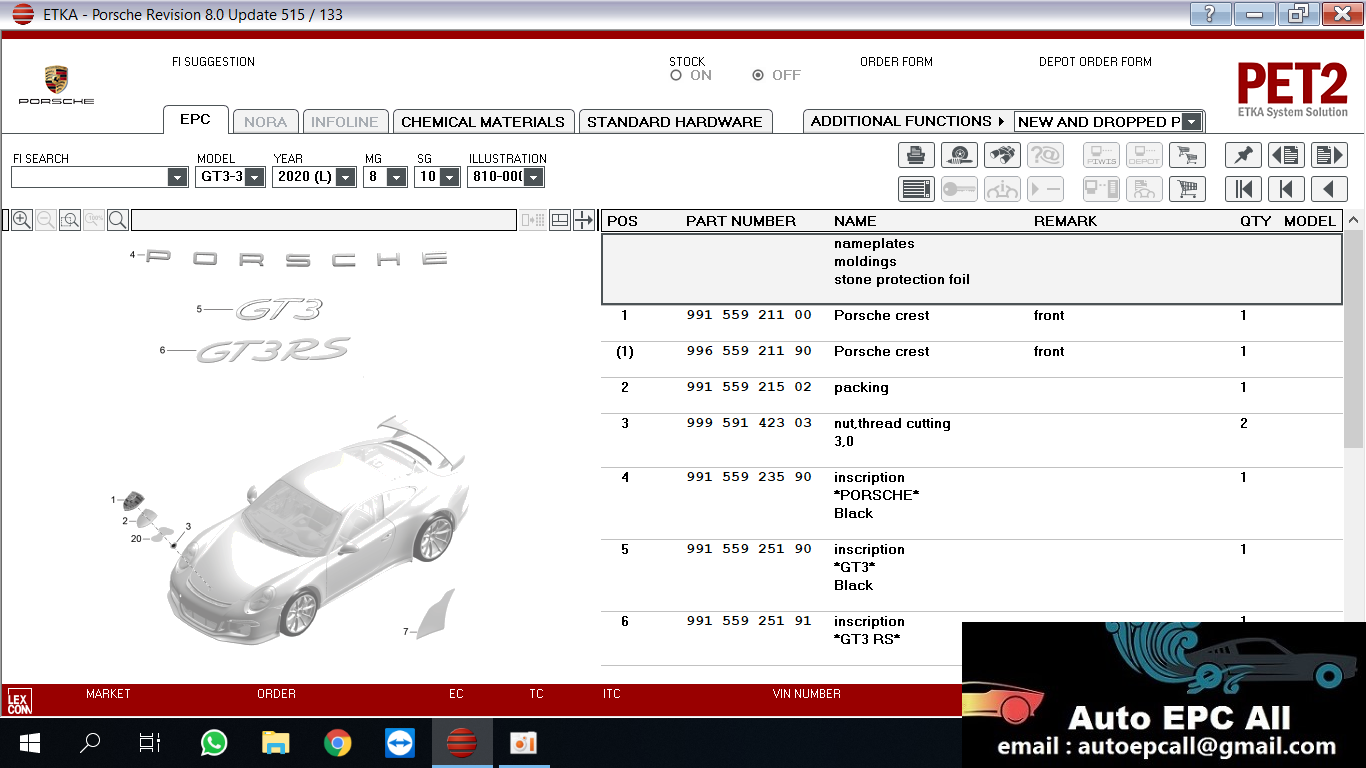Open the ORDER FORM
The image size is (1366, 768).
pyautogui.click(x=896, y=62)
